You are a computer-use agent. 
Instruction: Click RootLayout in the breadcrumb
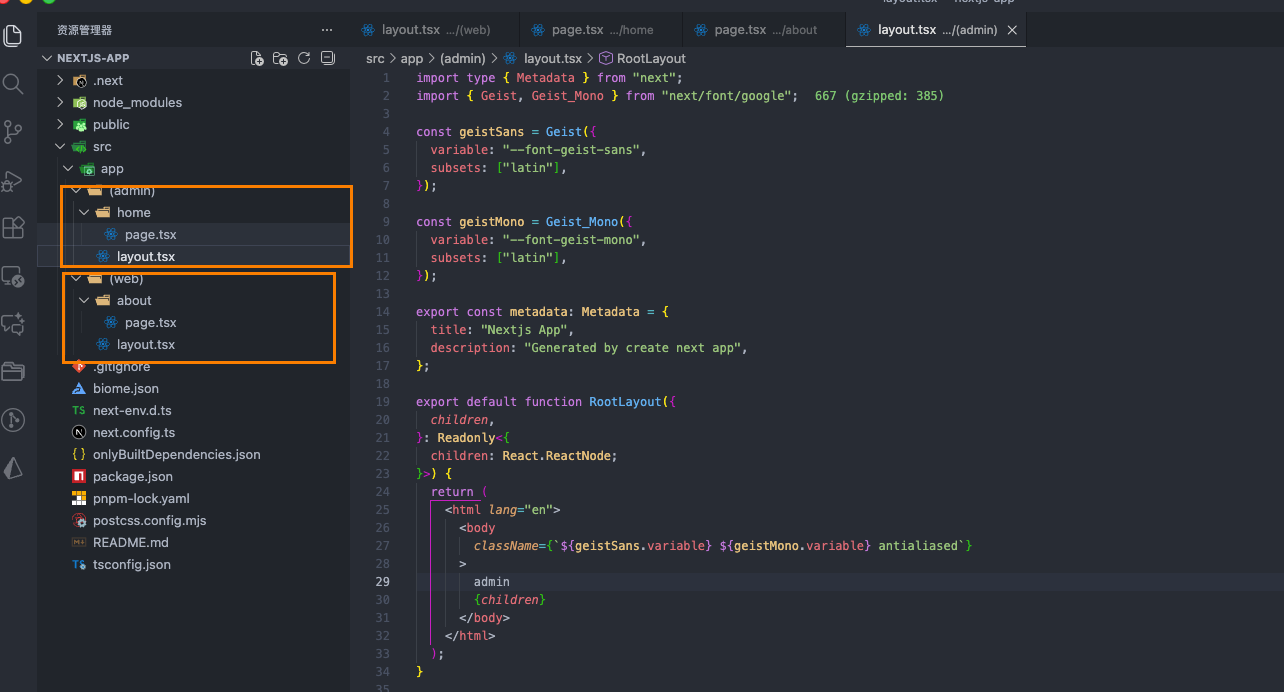coord(651,59)
